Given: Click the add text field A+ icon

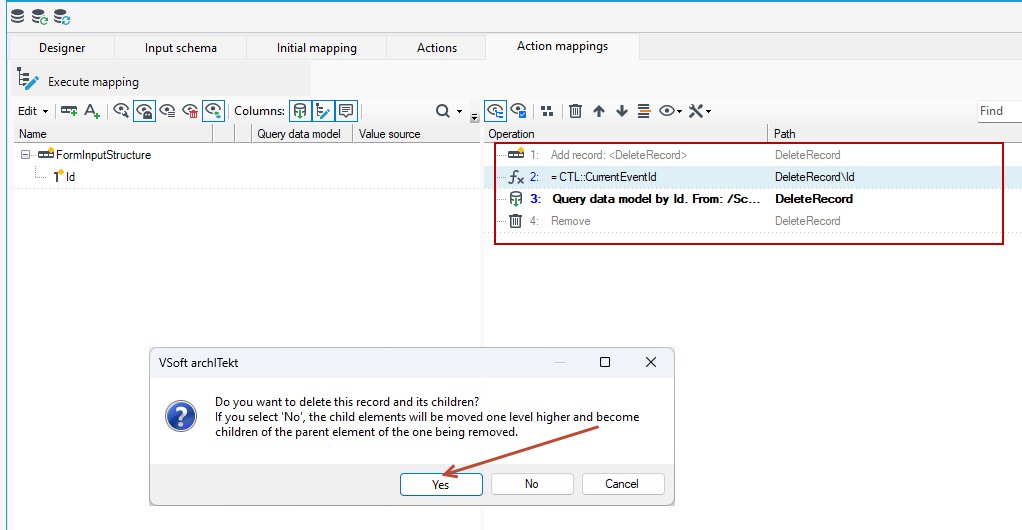Looking at the screenshot, I should pos(92,111).
